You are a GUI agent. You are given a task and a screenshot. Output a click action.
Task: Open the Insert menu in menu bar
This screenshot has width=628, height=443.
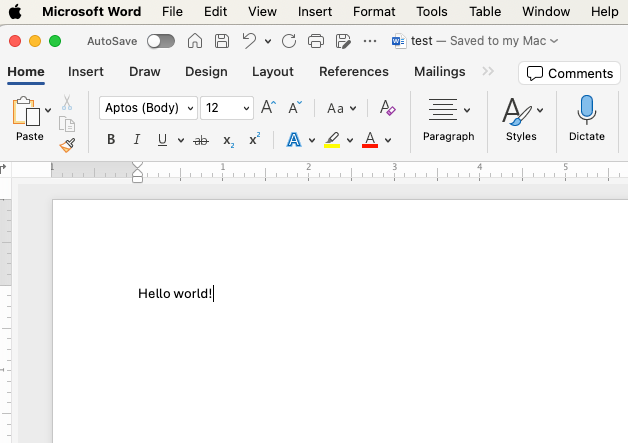(x=315, y=12)
